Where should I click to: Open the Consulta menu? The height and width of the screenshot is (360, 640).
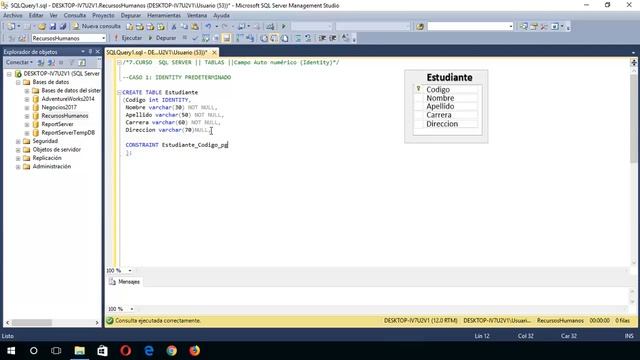click(x=75, y=16)
